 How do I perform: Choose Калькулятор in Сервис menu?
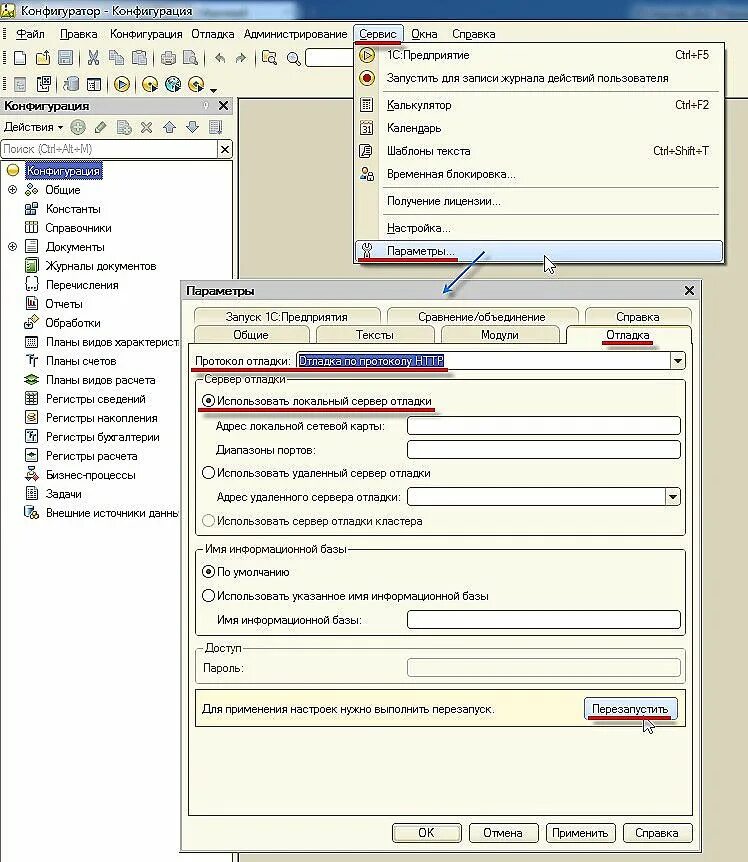(539, 105)
